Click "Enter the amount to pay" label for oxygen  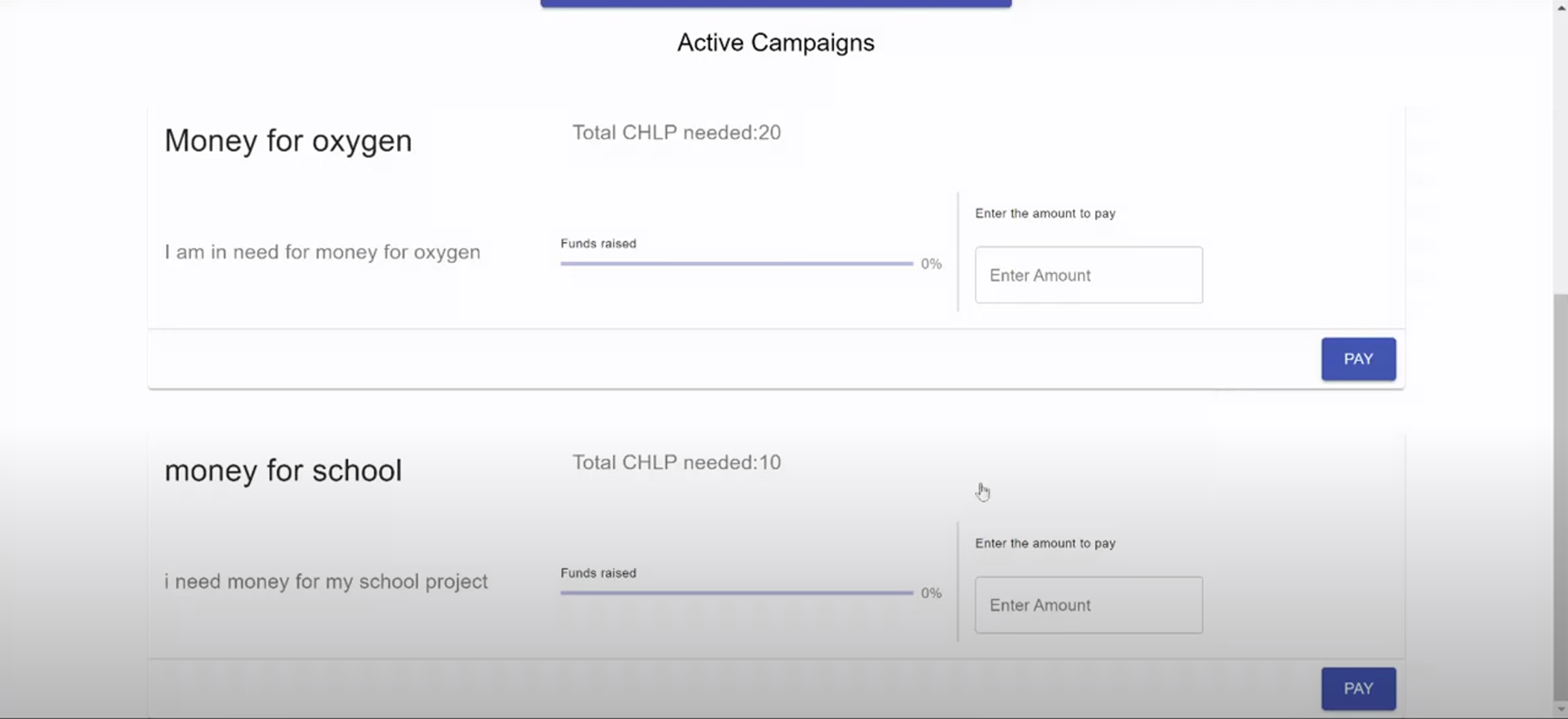point(1045,213)
